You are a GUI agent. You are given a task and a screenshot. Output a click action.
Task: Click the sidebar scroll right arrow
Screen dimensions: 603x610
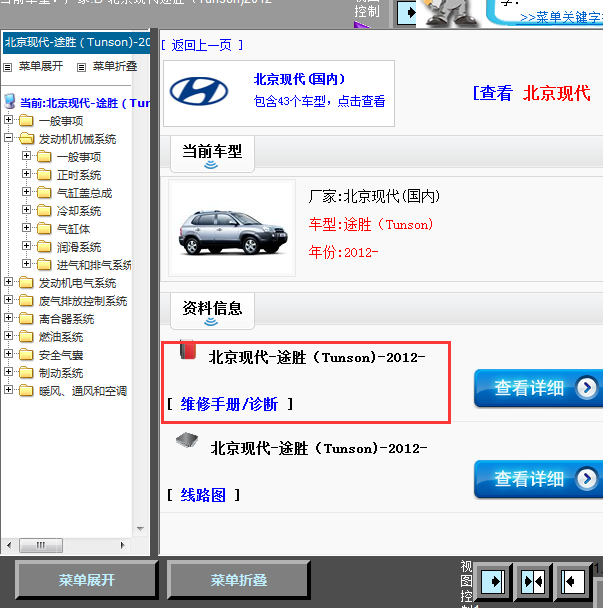pos(123,545)
